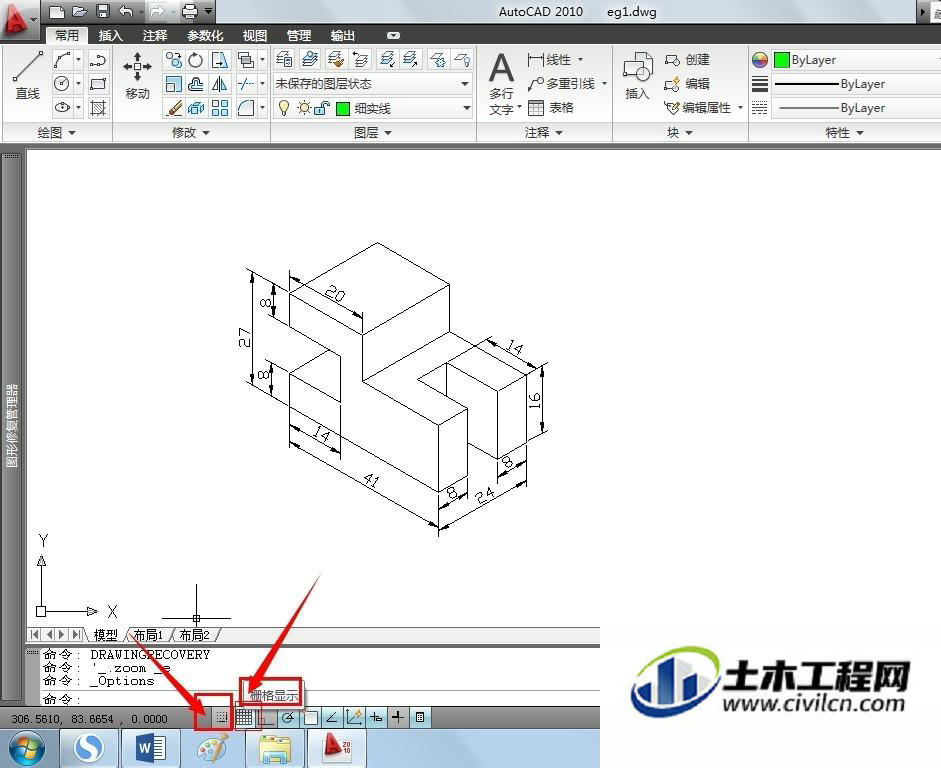Expand the 图层 panel
Viewport: 941px width, 768px height.
tap(373, 133)
